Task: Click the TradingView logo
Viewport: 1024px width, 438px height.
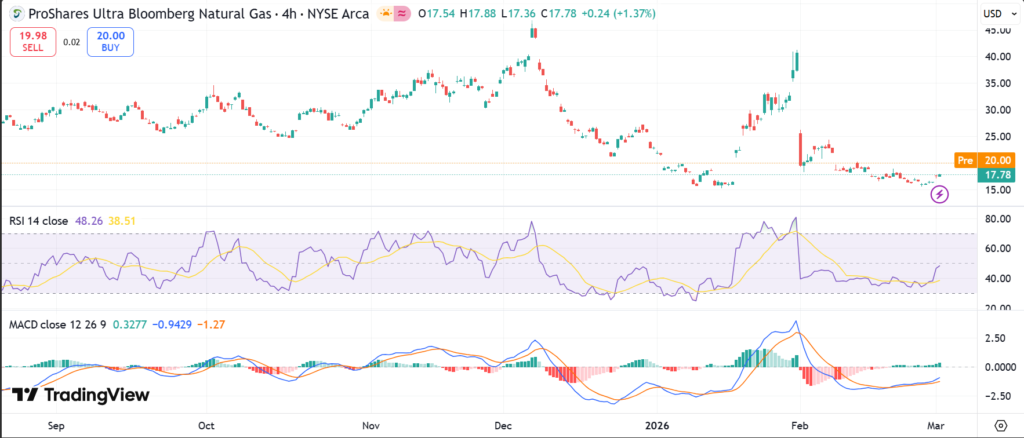Action: pos(81,395)
